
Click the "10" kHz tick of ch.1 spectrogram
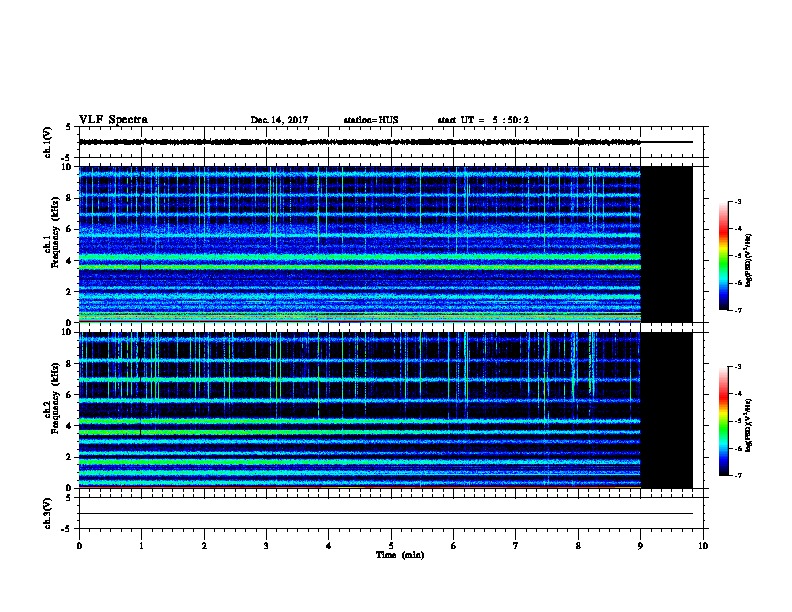[x=66, y=167]
